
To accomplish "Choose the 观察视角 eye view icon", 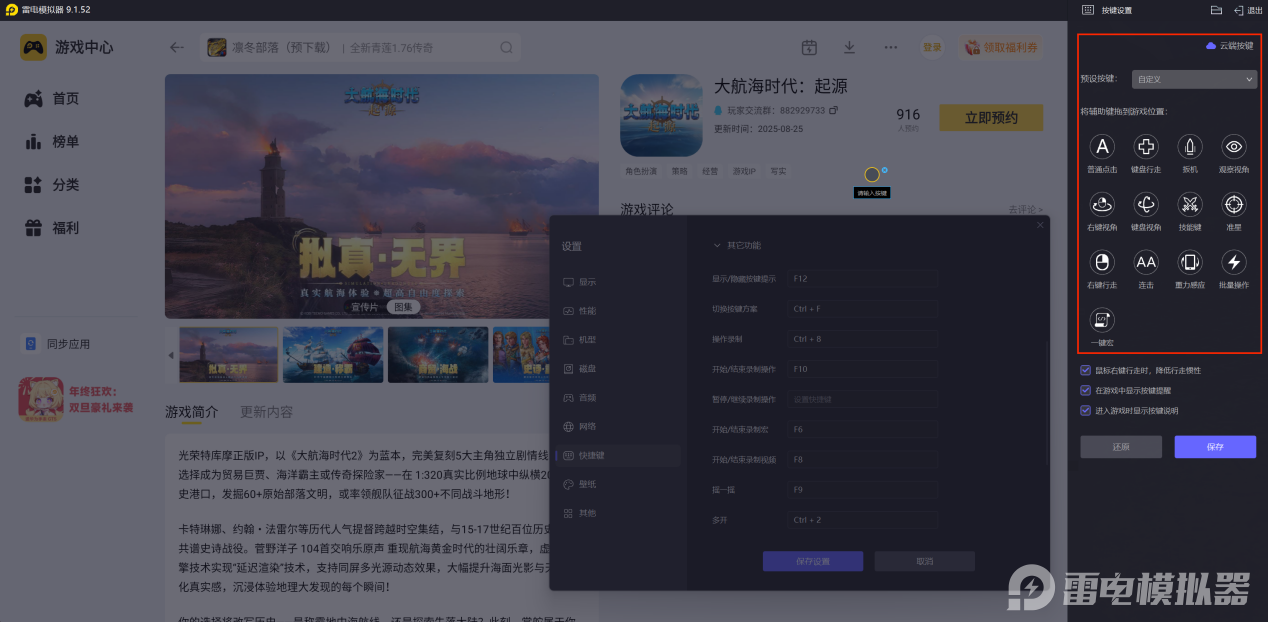I will coord(1234,148).
